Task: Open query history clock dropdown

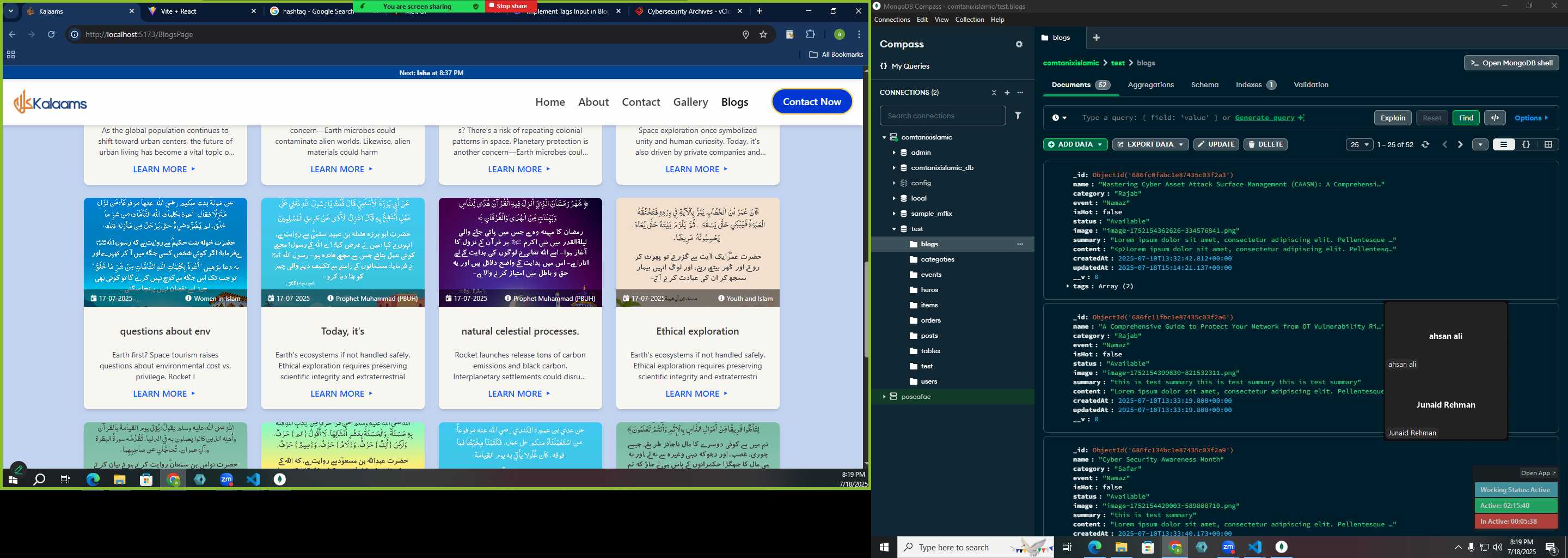Action: point(1059,118)
